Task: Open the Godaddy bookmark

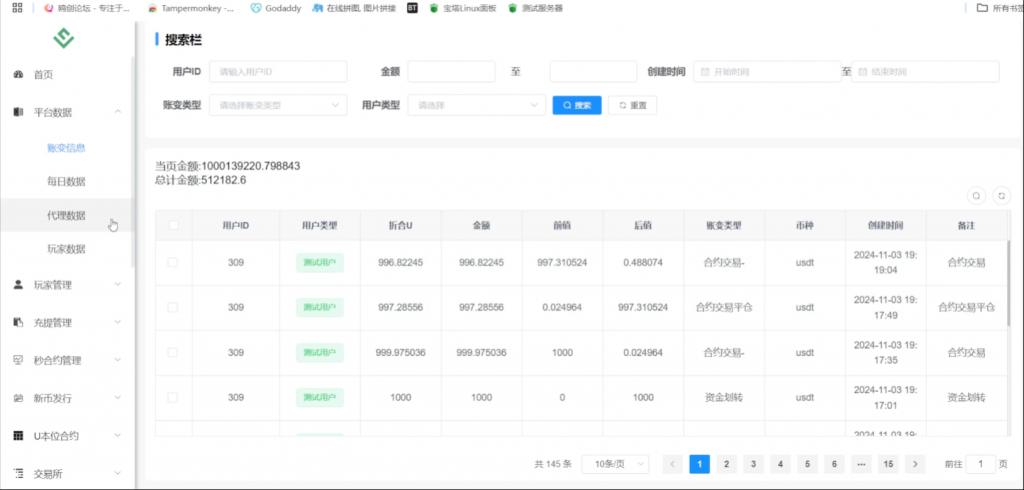Action: coord(276,8)
